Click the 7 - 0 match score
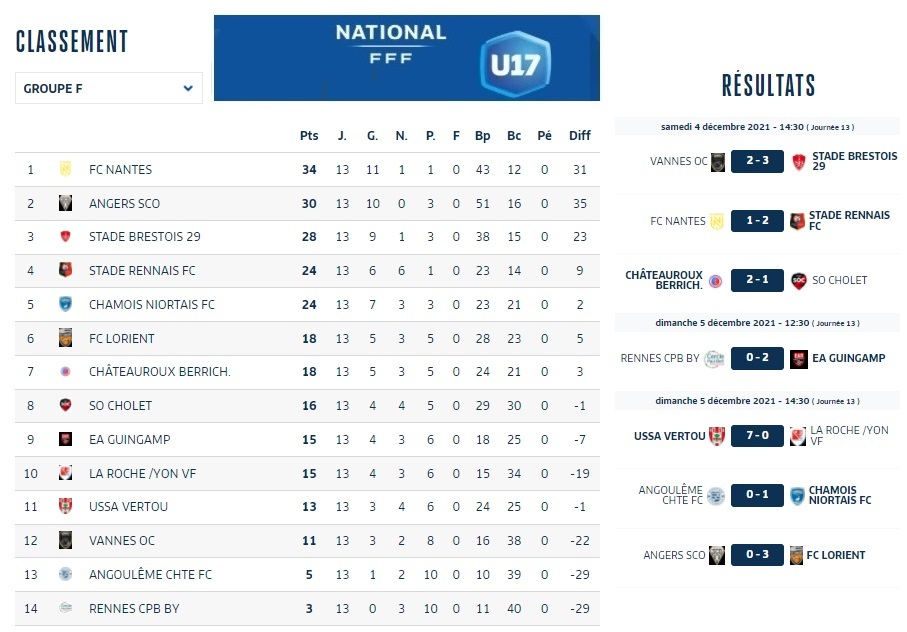Screen dimensions: 907x632 pos(757,436)
